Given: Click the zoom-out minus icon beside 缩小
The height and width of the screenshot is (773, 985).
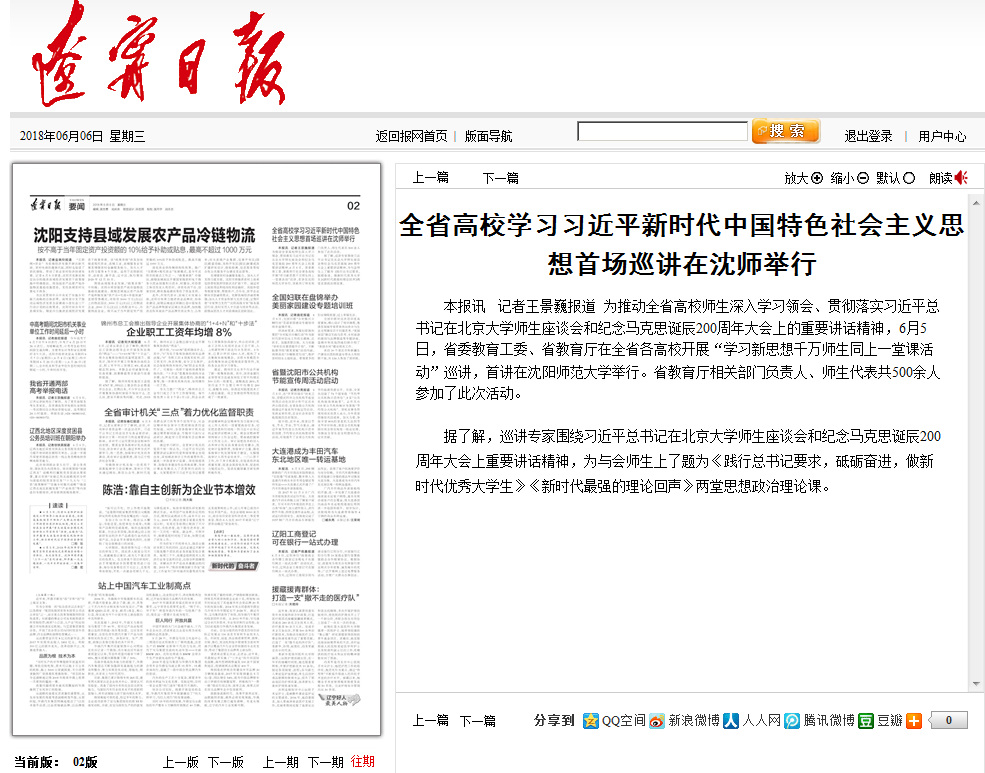Looking at the screenshot, I should click(863, 178).
